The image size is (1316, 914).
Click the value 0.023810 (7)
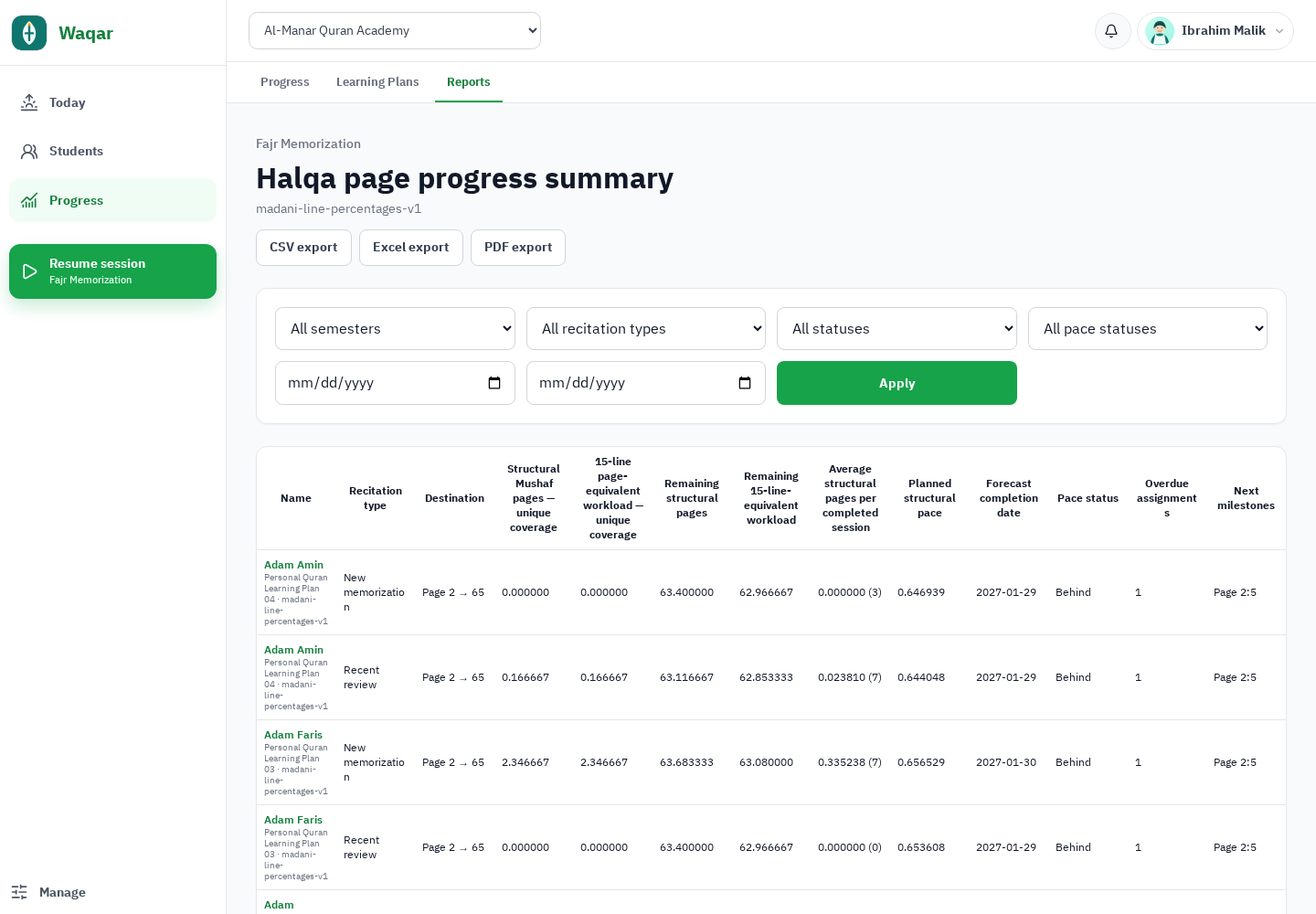coord(850,677)
